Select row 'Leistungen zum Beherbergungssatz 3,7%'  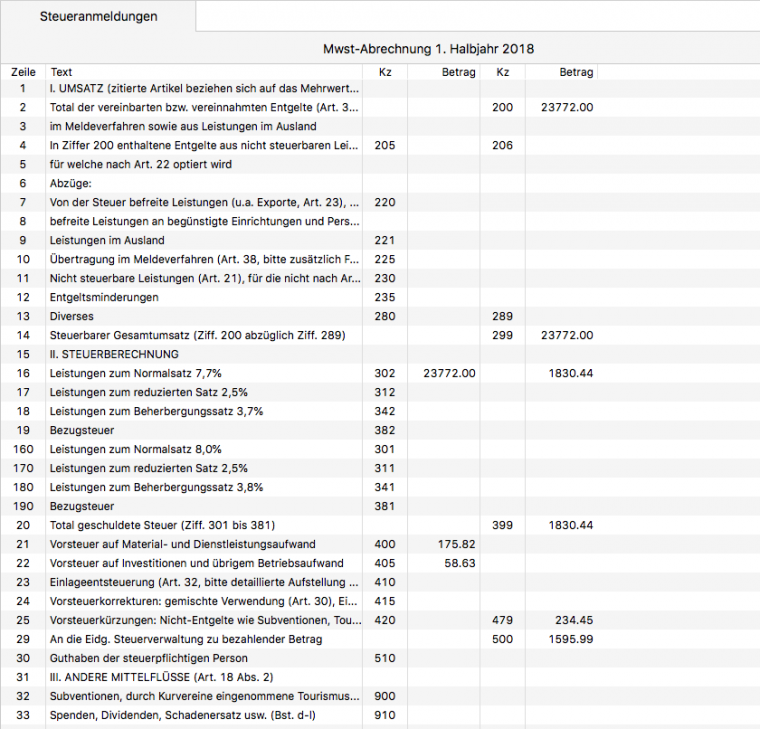coord(380,412)
